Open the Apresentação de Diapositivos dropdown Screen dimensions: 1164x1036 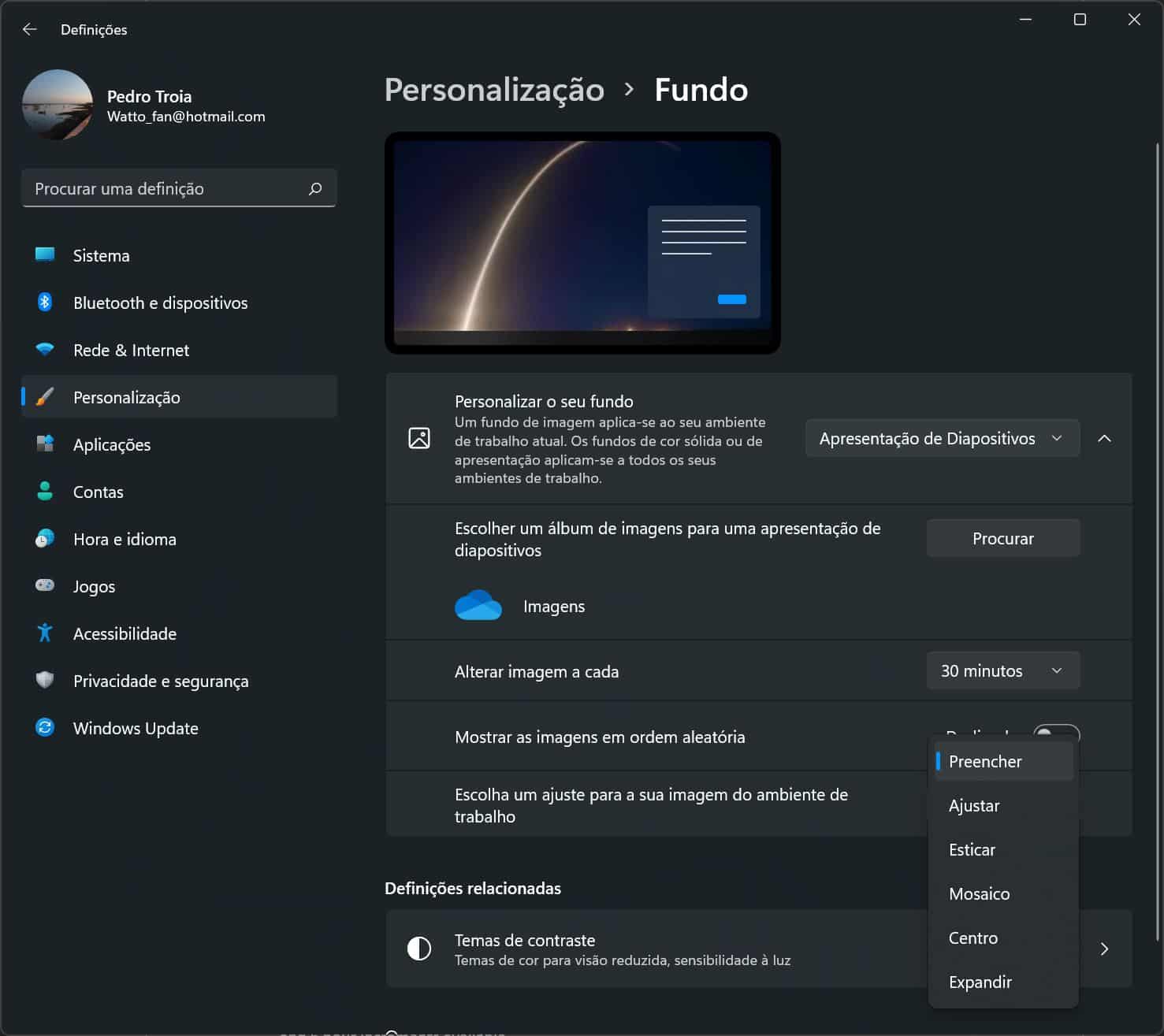coord(941,439)
